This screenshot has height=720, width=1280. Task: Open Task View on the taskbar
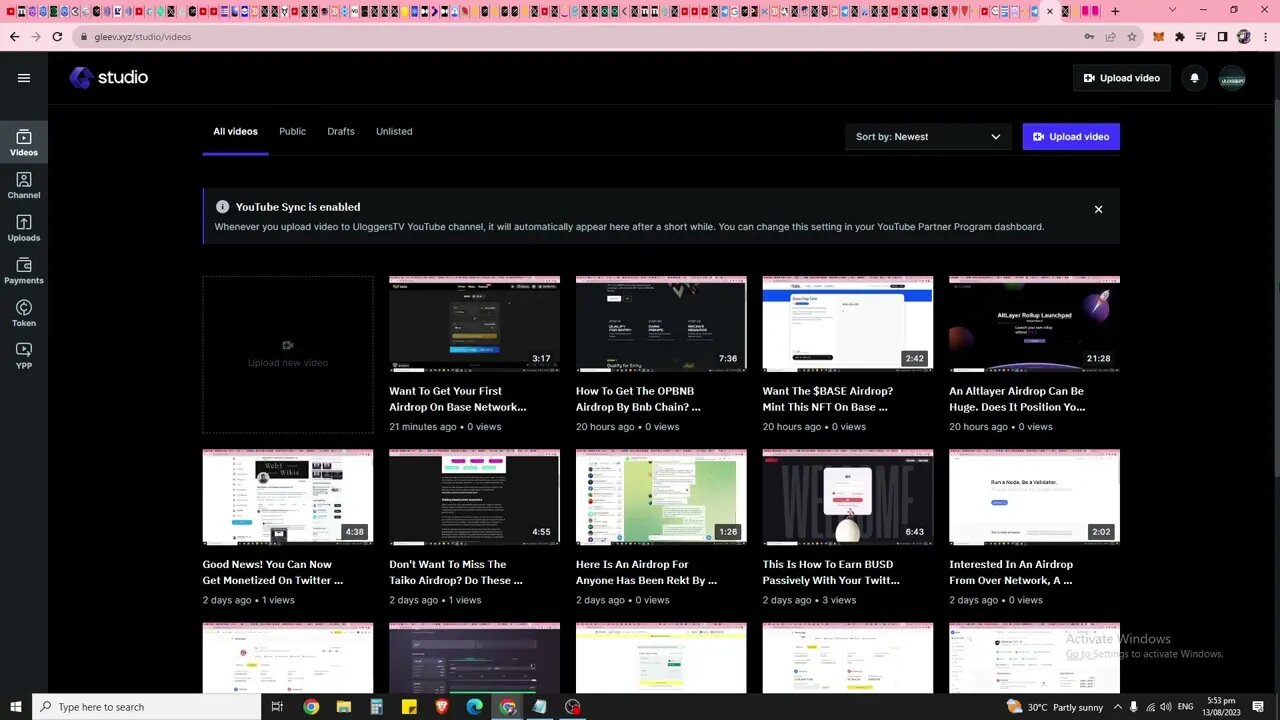pyautogui.click(x=278, y=707)
